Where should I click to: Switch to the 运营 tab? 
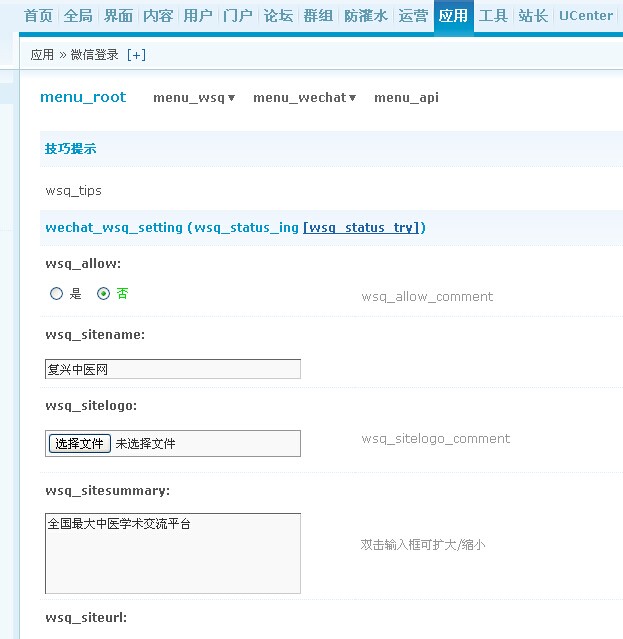pos(413,16)
